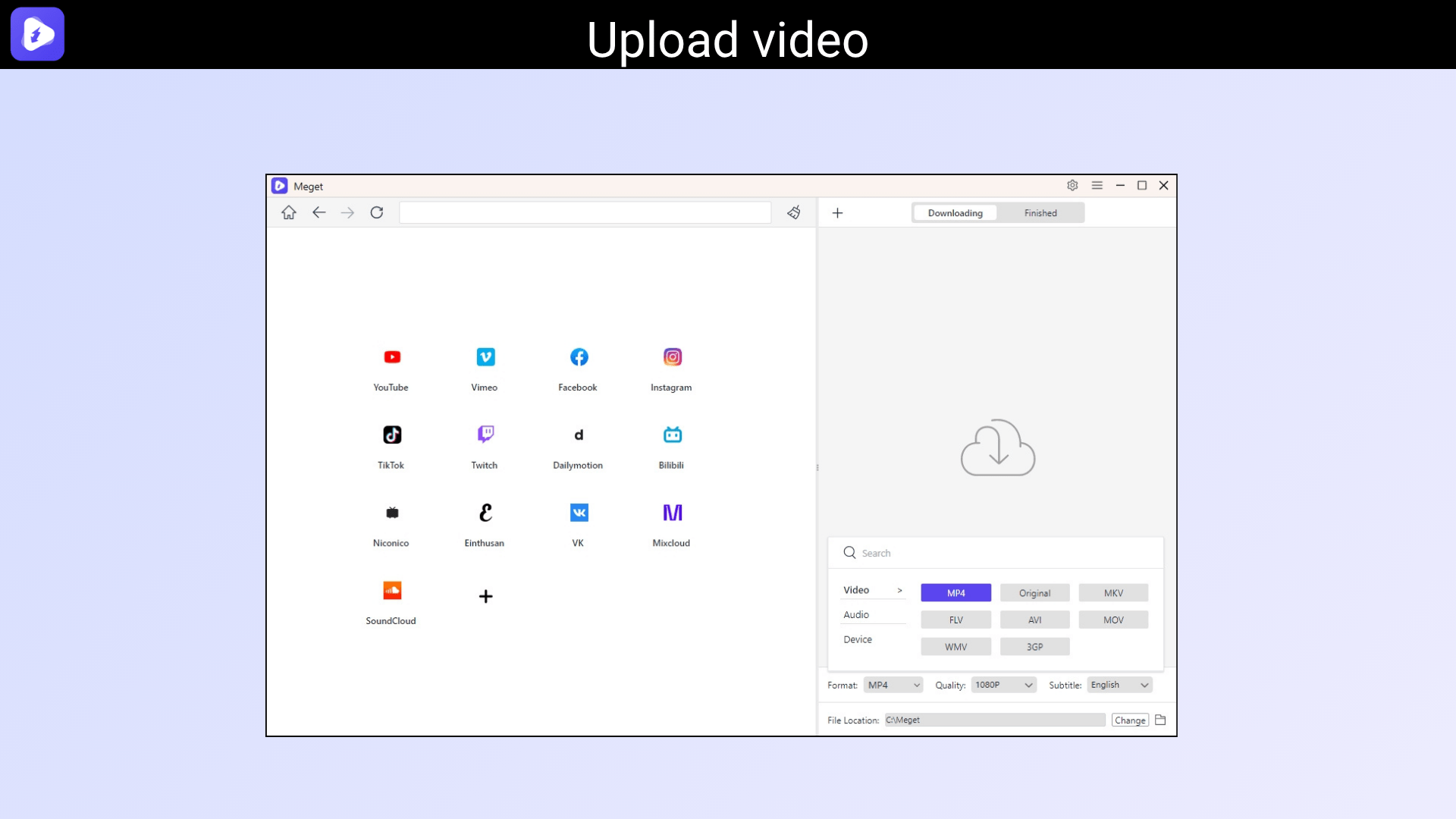1456x819 pixels.
Task: Reload the current browser page
Action: click(x=377, y=212)
